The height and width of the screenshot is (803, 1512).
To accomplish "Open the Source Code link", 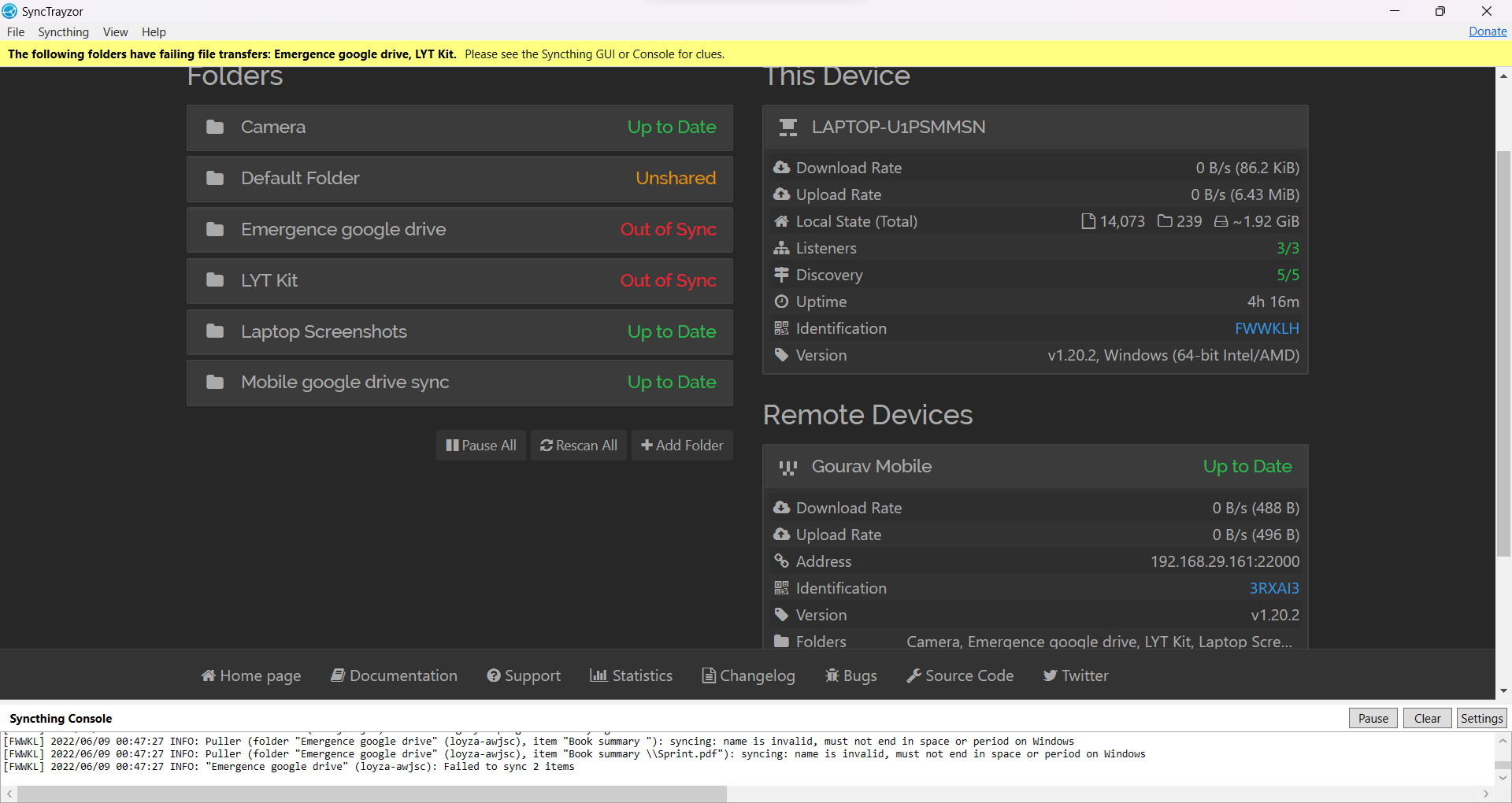I will (960, 675).
